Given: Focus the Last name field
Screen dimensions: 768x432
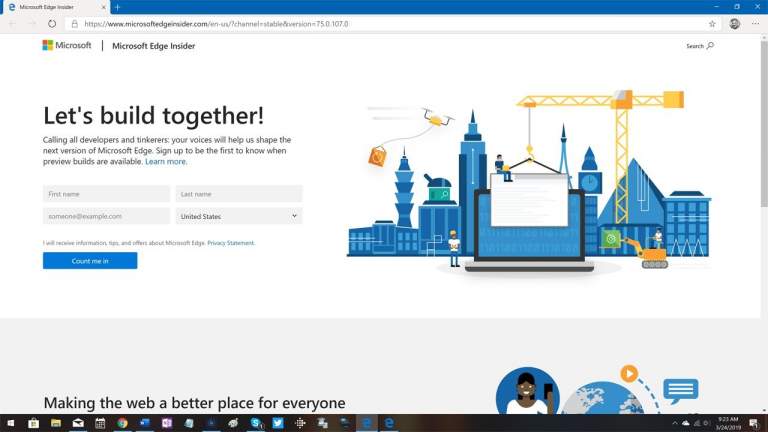Looking at the screenshot, I should (x=239, y=194).
